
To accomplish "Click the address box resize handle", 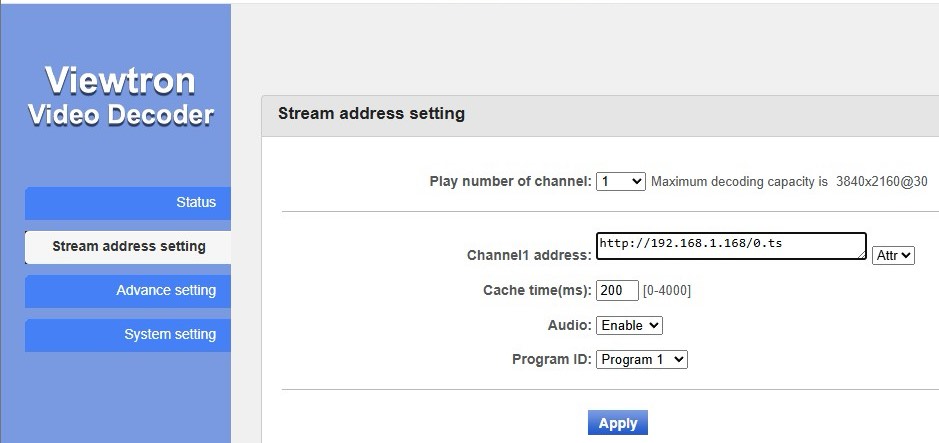I will coord(861,255).
